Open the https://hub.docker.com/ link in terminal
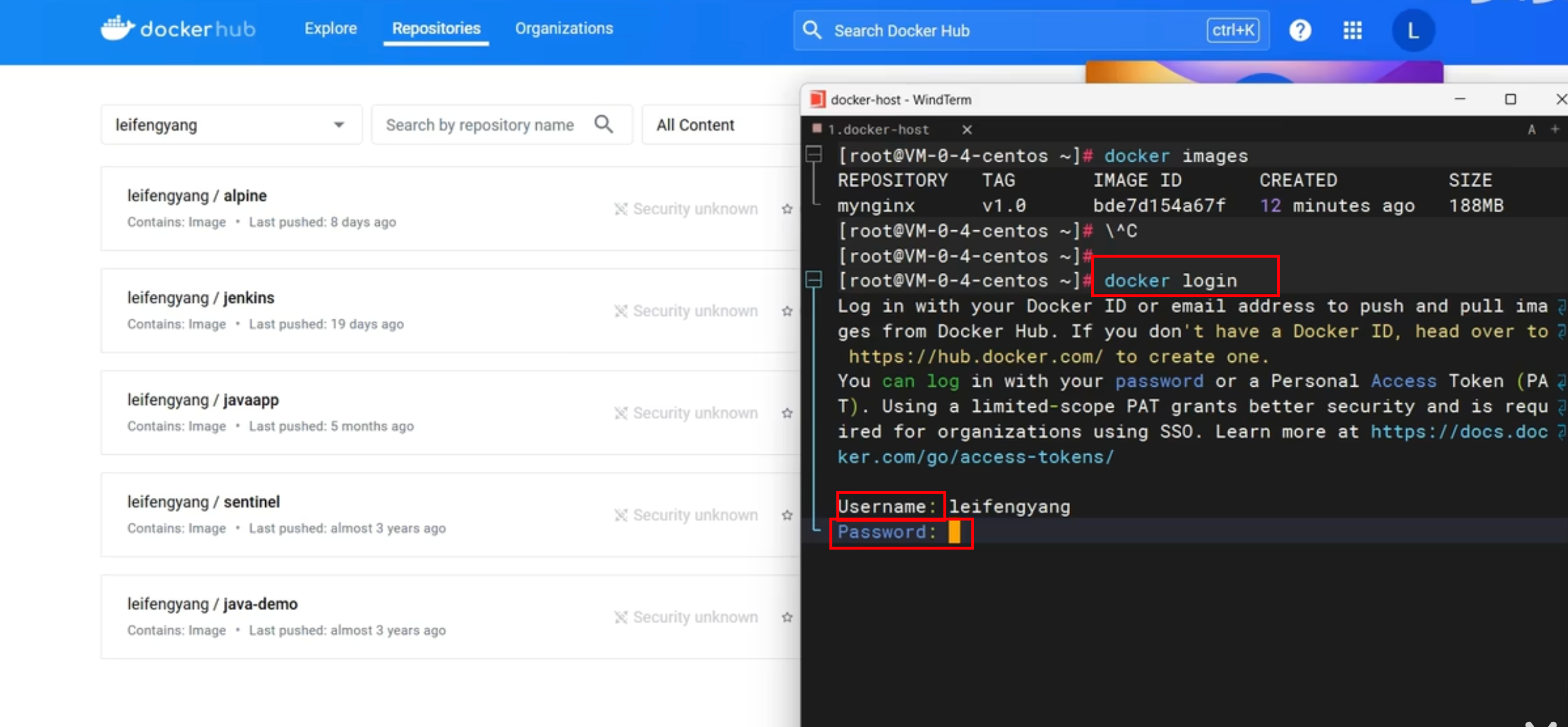 (x=976, y=357)
